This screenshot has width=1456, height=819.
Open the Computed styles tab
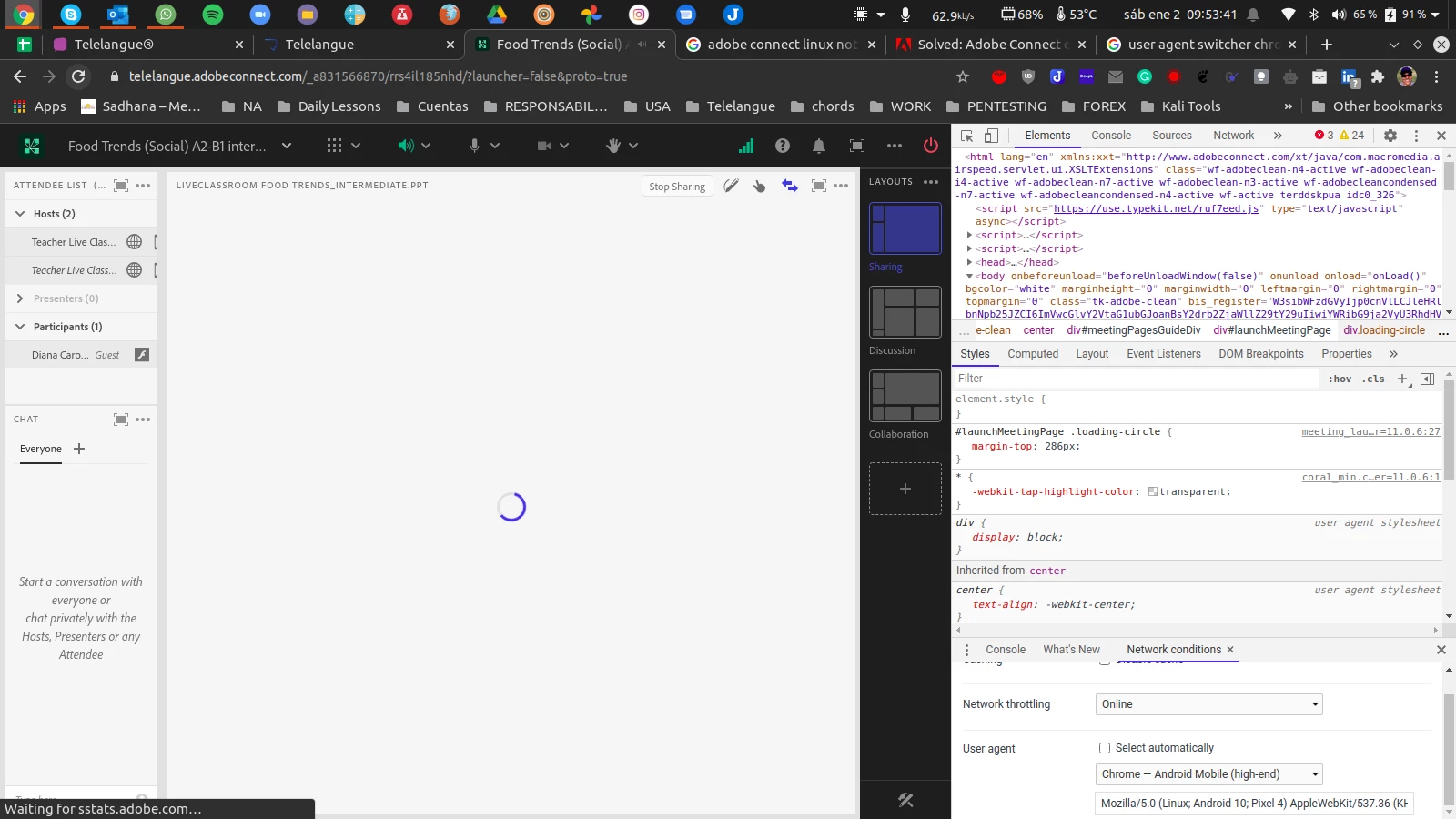click(x=1033, y=354)
